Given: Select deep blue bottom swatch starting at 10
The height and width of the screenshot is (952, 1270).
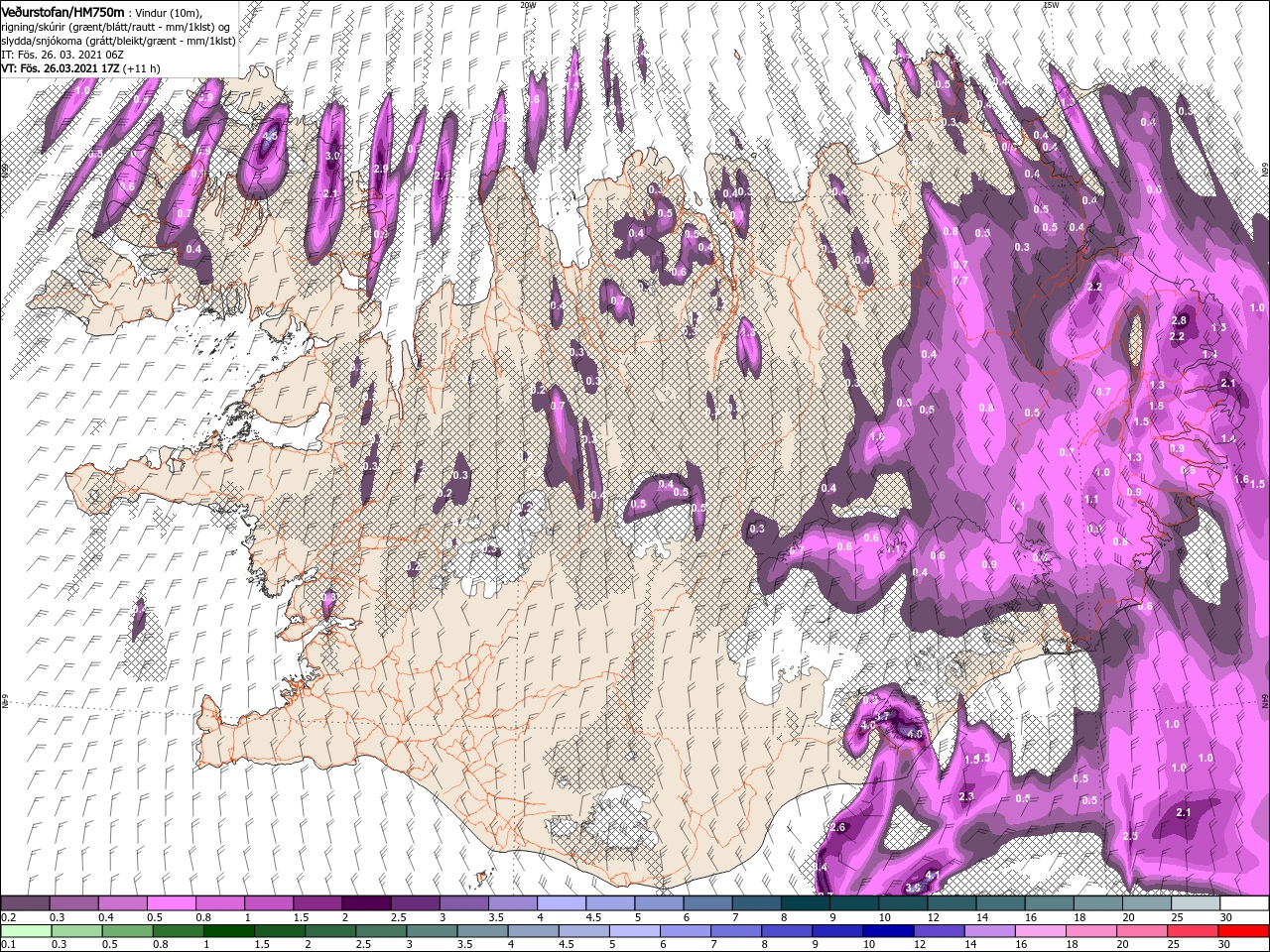Looking at the screenshot, I should tap(887, 931).
